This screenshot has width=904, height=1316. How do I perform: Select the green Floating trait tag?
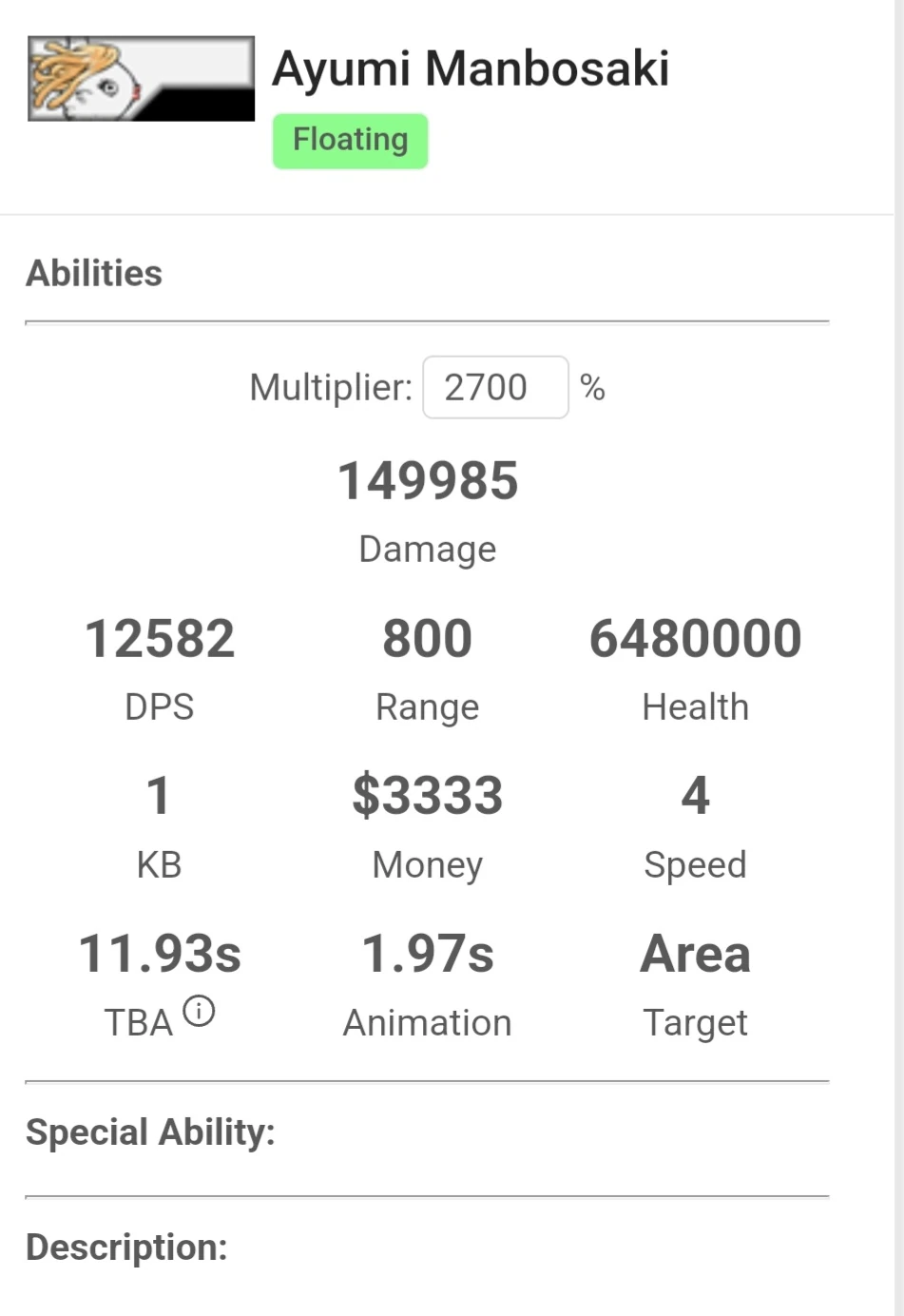click(350, 141)
